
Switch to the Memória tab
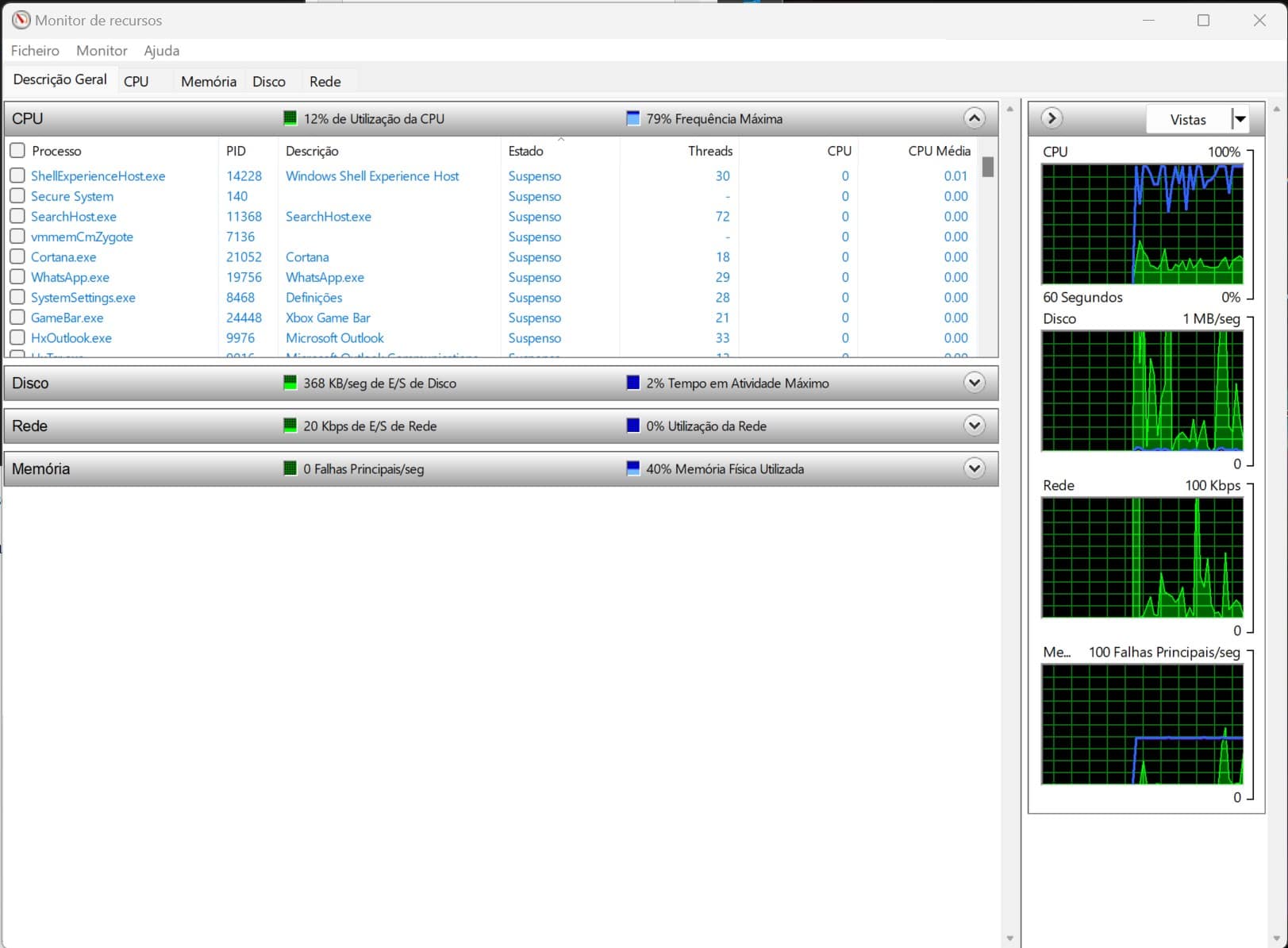208,81
